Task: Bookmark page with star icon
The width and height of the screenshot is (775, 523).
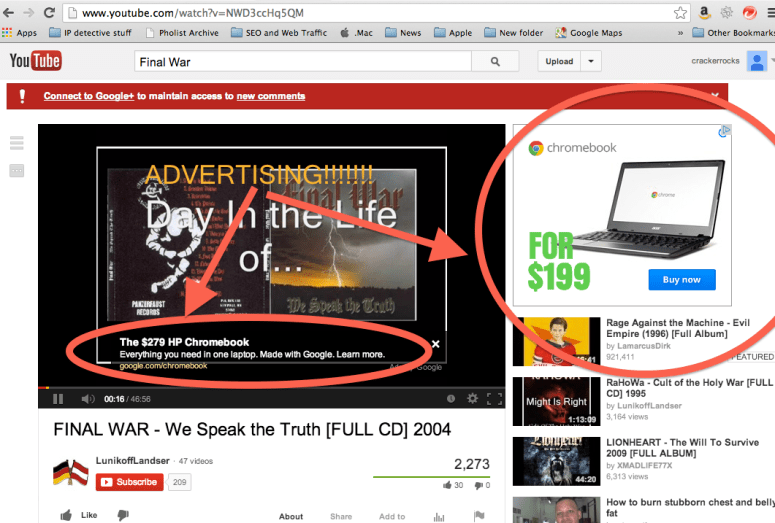Action: [x=680, y=13]
